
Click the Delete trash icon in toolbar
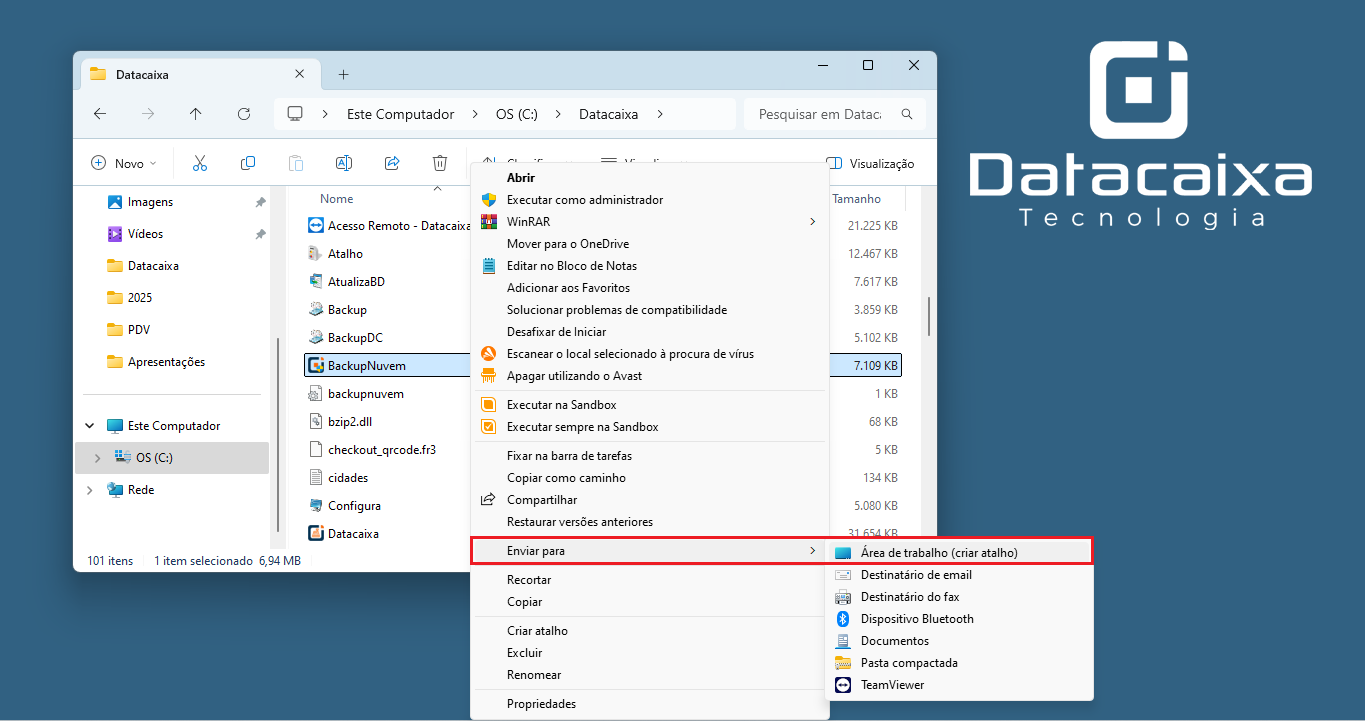coord(440,163)
